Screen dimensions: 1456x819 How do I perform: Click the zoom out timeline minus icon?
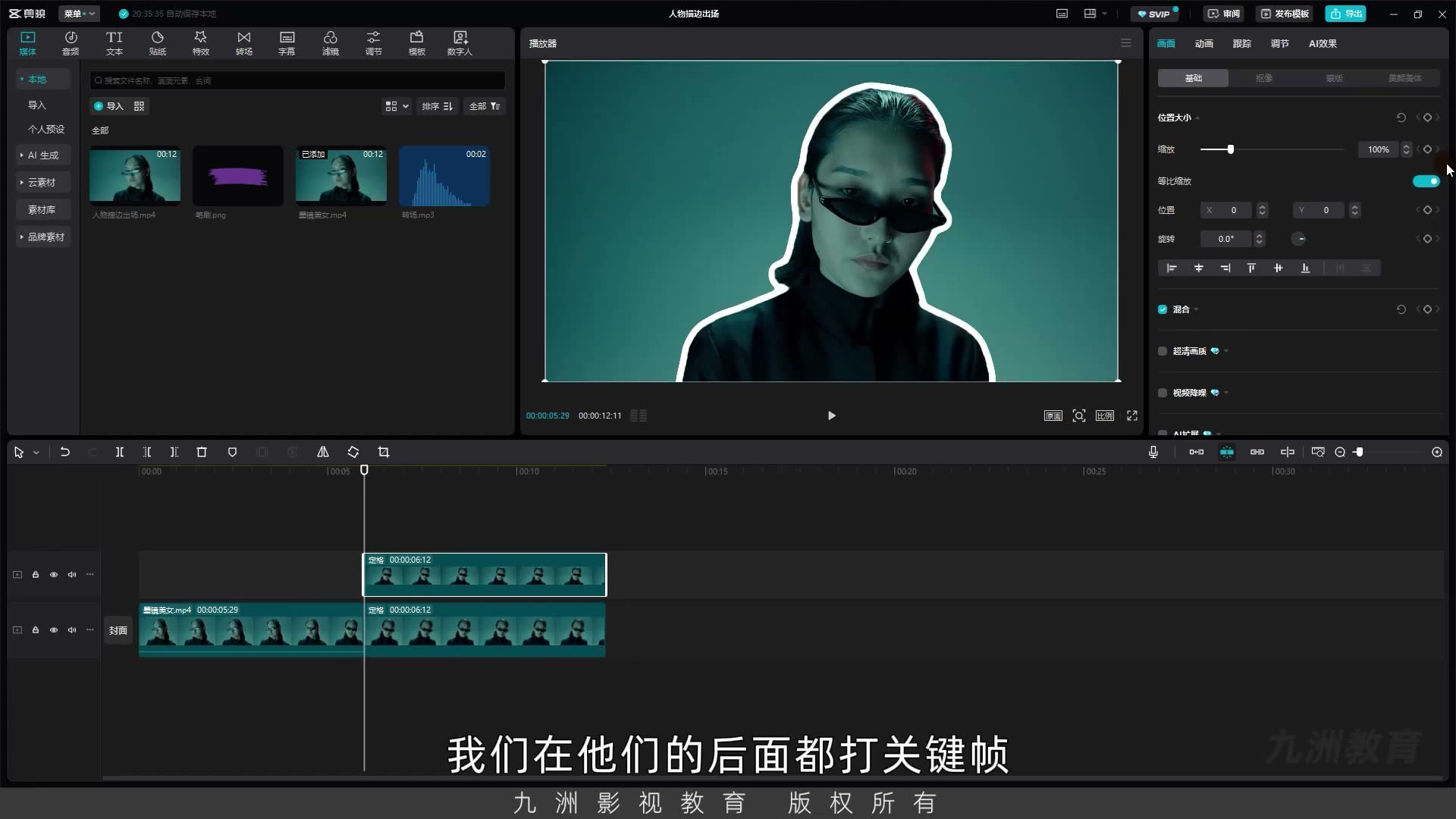[1340, 452]
